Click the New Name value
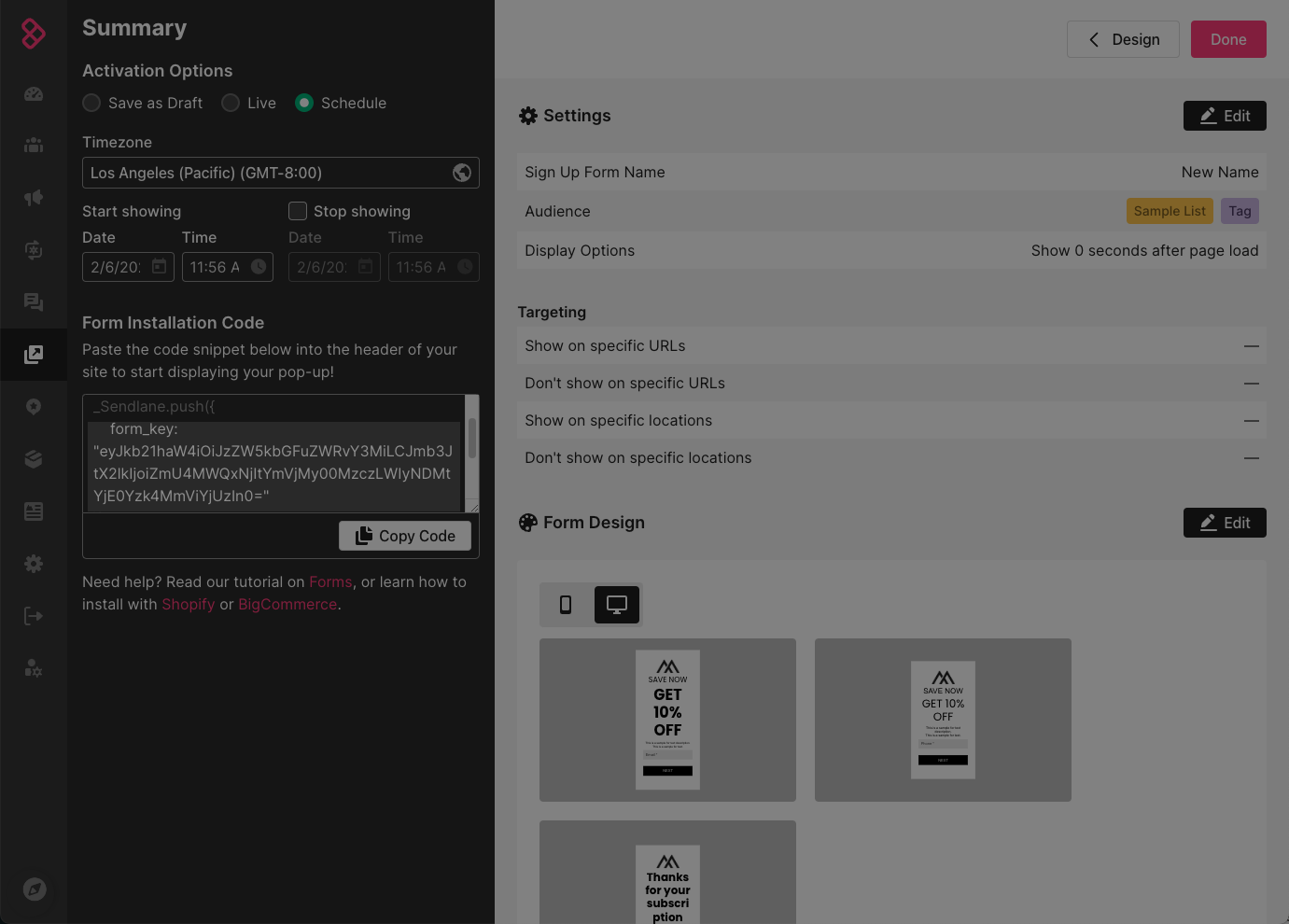Image resolution: width=1289 pixels, height=924 pixels. [x=1220, y=172]
